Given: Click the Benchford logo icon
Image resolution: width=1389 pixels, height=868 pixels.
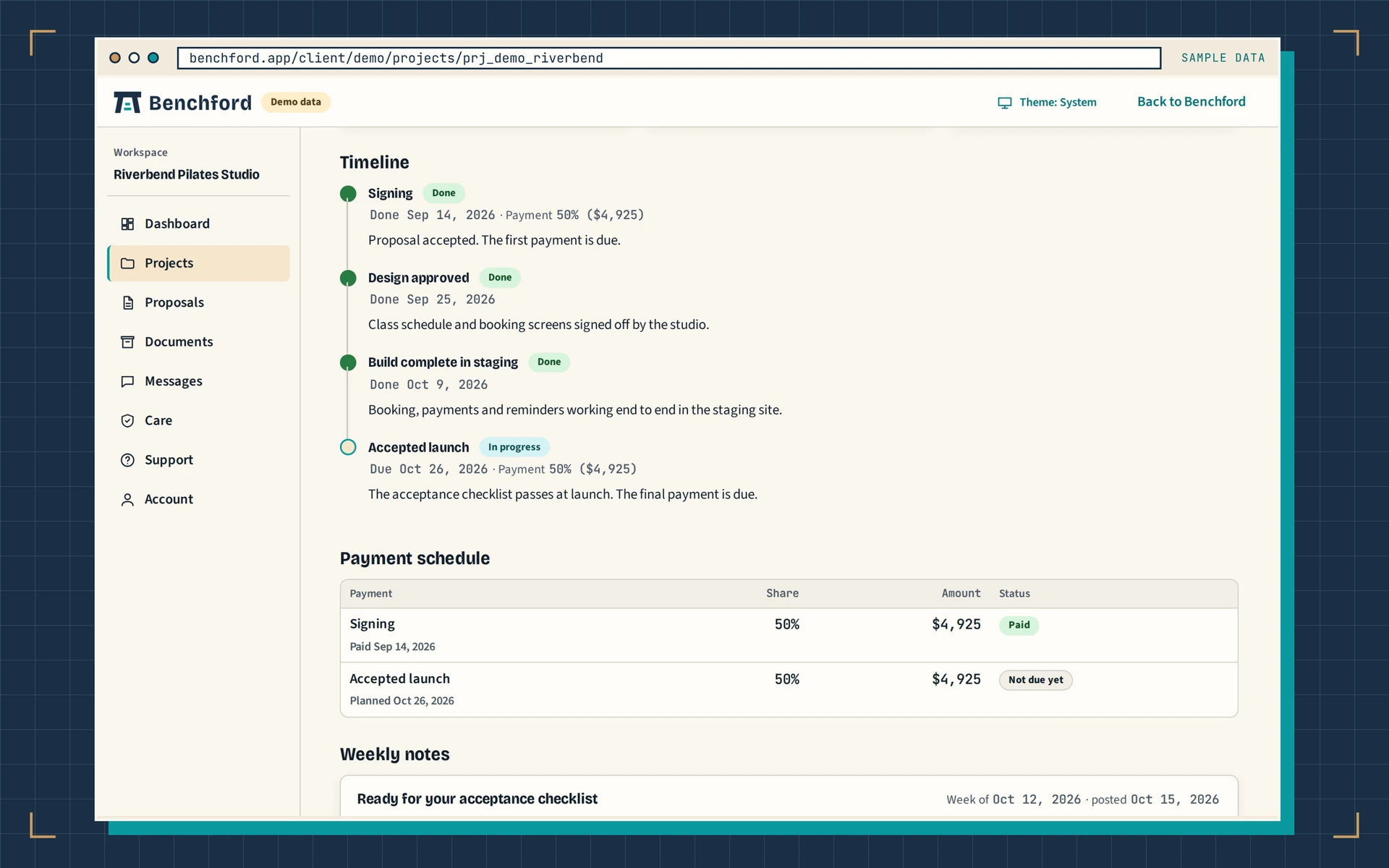Looking at the screenshot, I should click(127, 103).
